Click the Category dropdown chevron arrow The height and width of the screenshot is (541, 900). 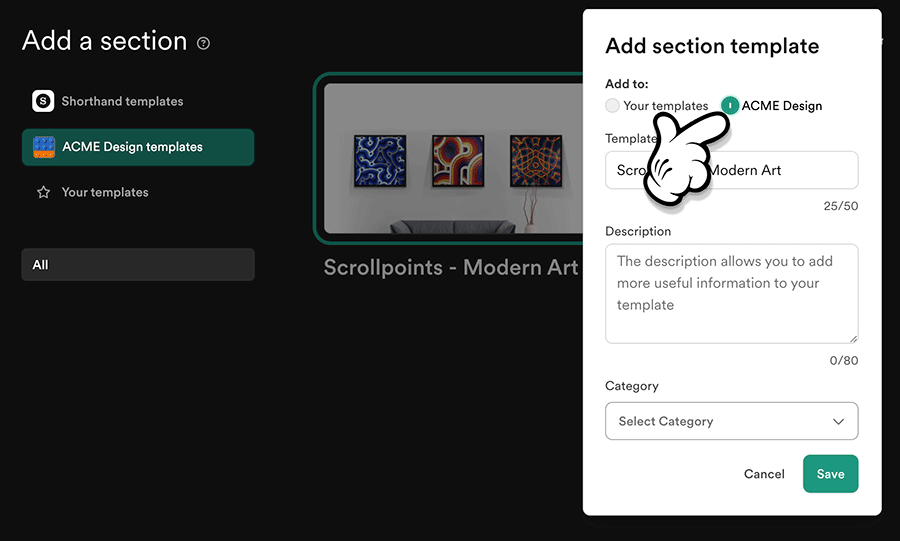838,421
